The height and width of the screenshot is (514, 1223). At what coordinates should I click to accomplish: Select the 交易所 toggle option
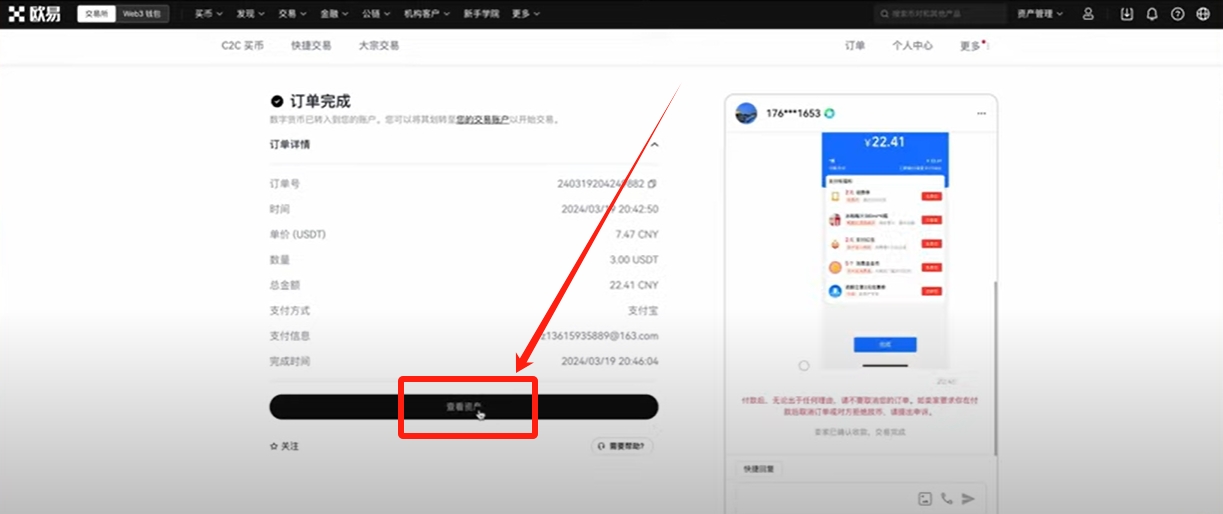96,14
